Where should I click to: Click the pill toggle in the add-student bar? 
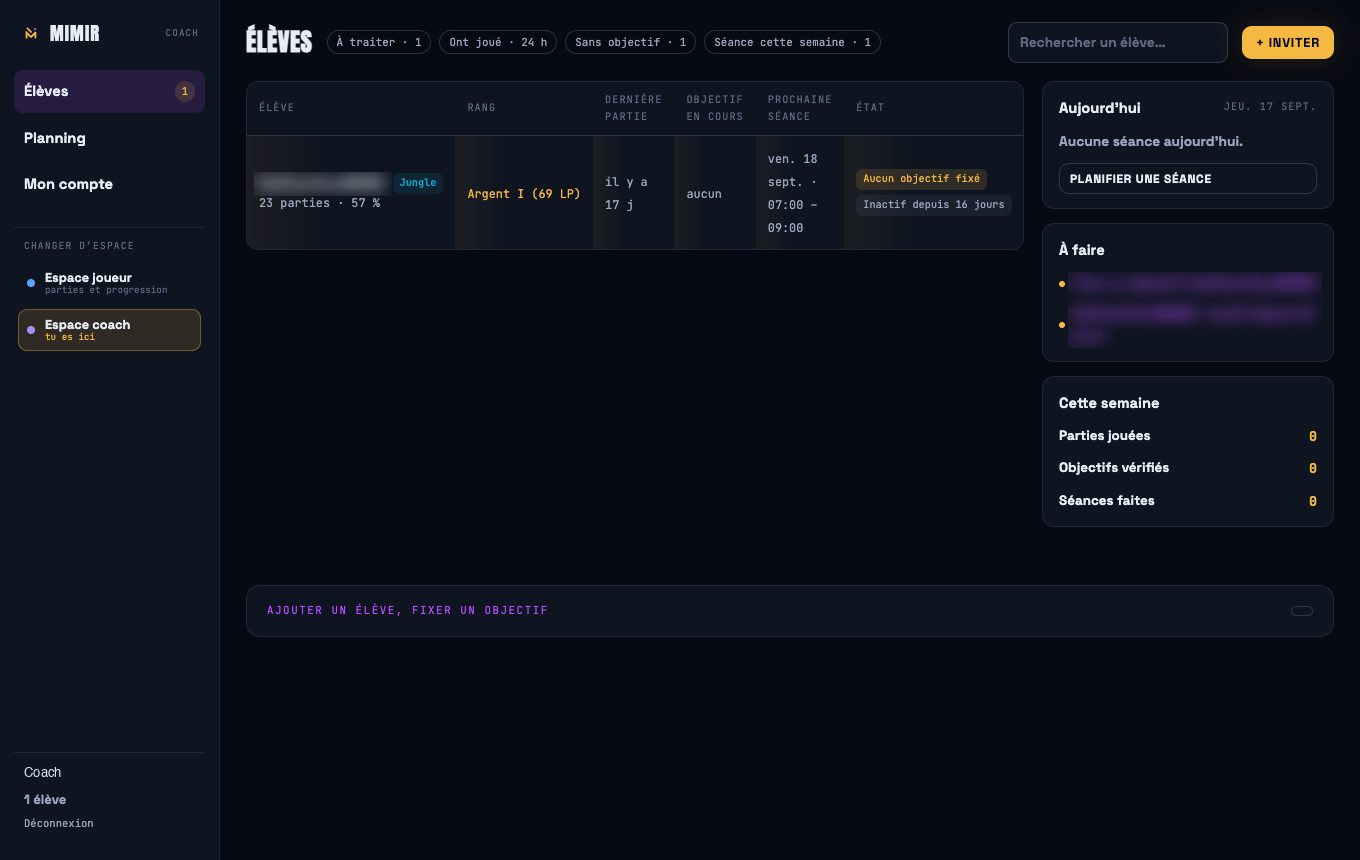pos(1301,611)
